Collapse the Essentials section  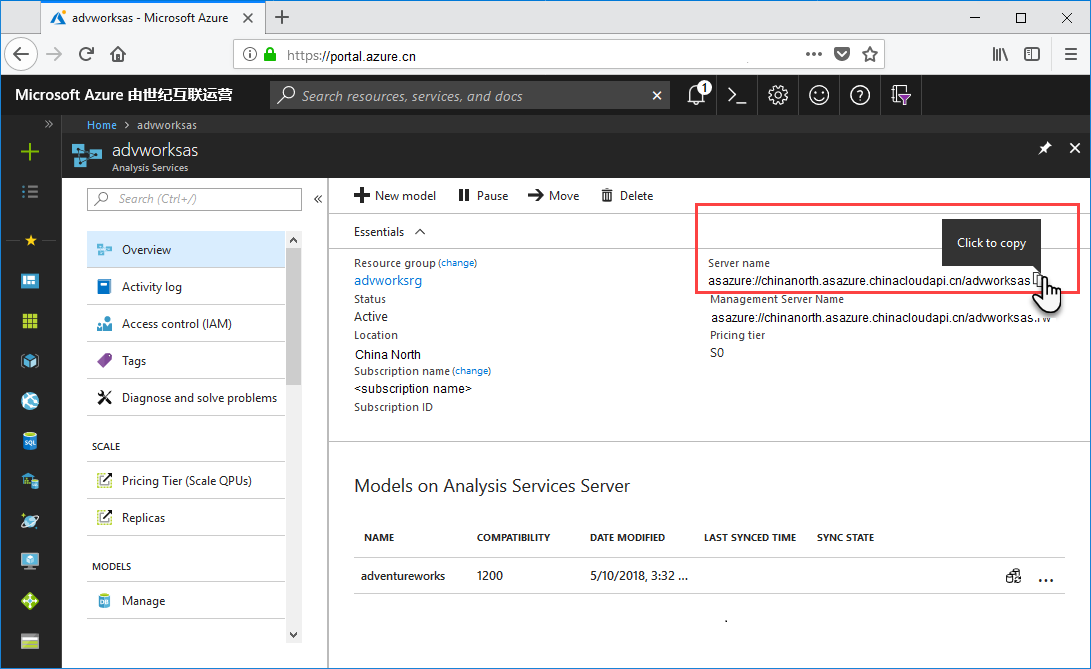pos(420,232)
